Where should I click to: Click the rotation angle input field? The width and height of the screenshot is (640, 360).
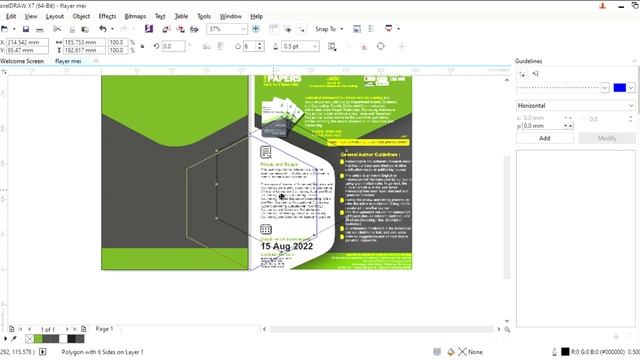(173, 46)
